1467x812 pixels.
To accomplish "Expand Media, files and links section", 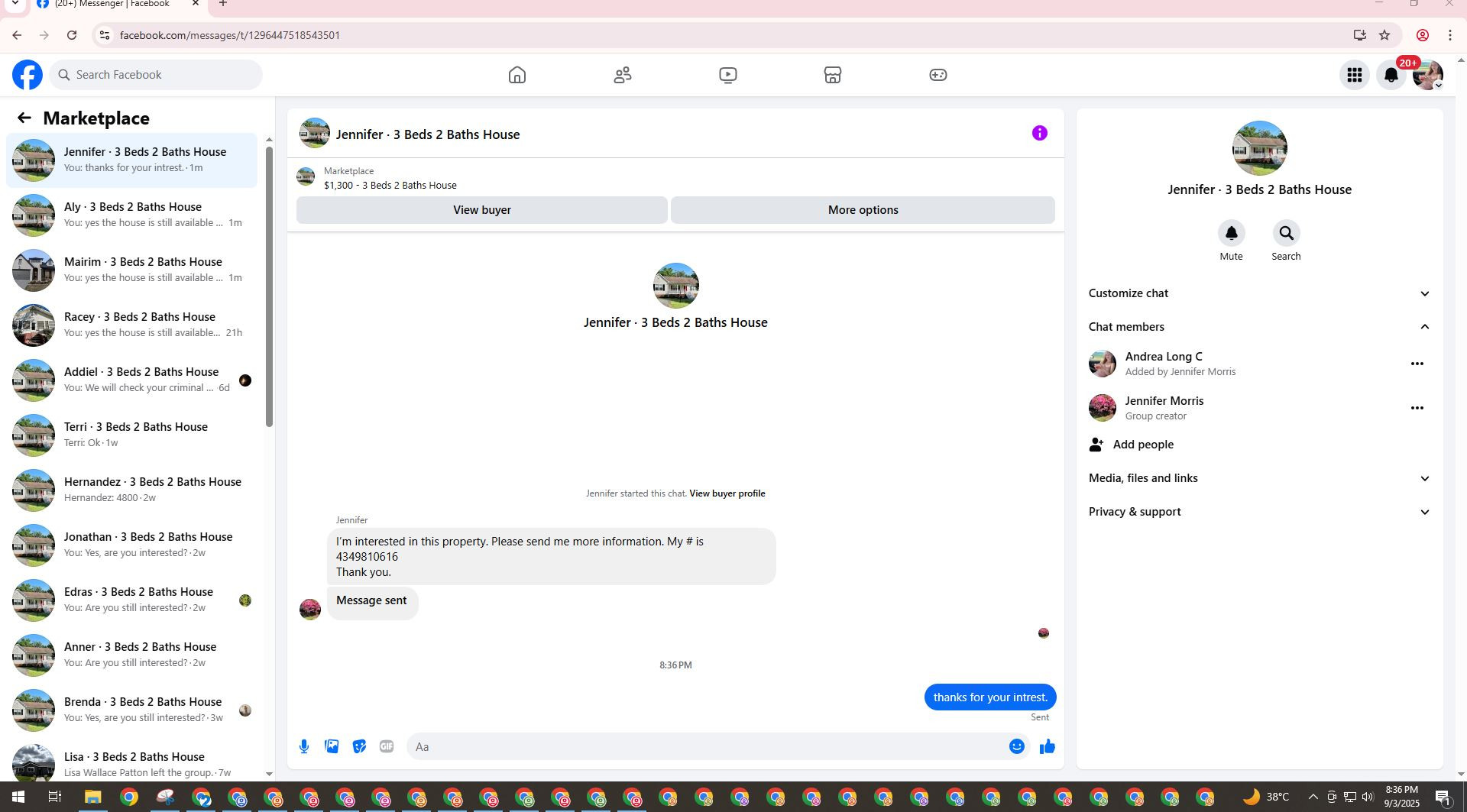I will coord(1259,478).
